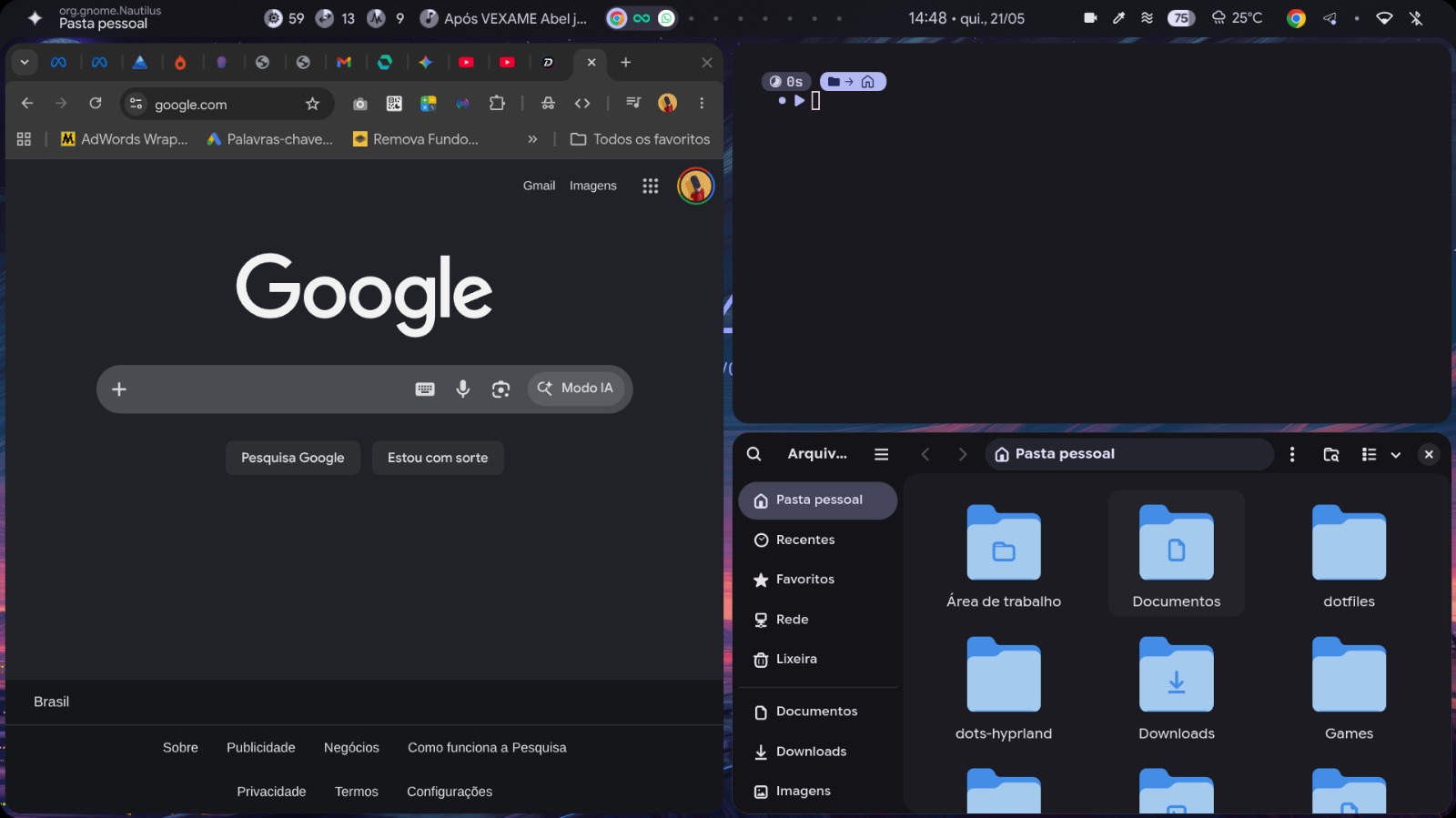Open a new tab in Chrome
Image resolution: width=1456 pixels, height=818 pixels.
coord(625,63)
